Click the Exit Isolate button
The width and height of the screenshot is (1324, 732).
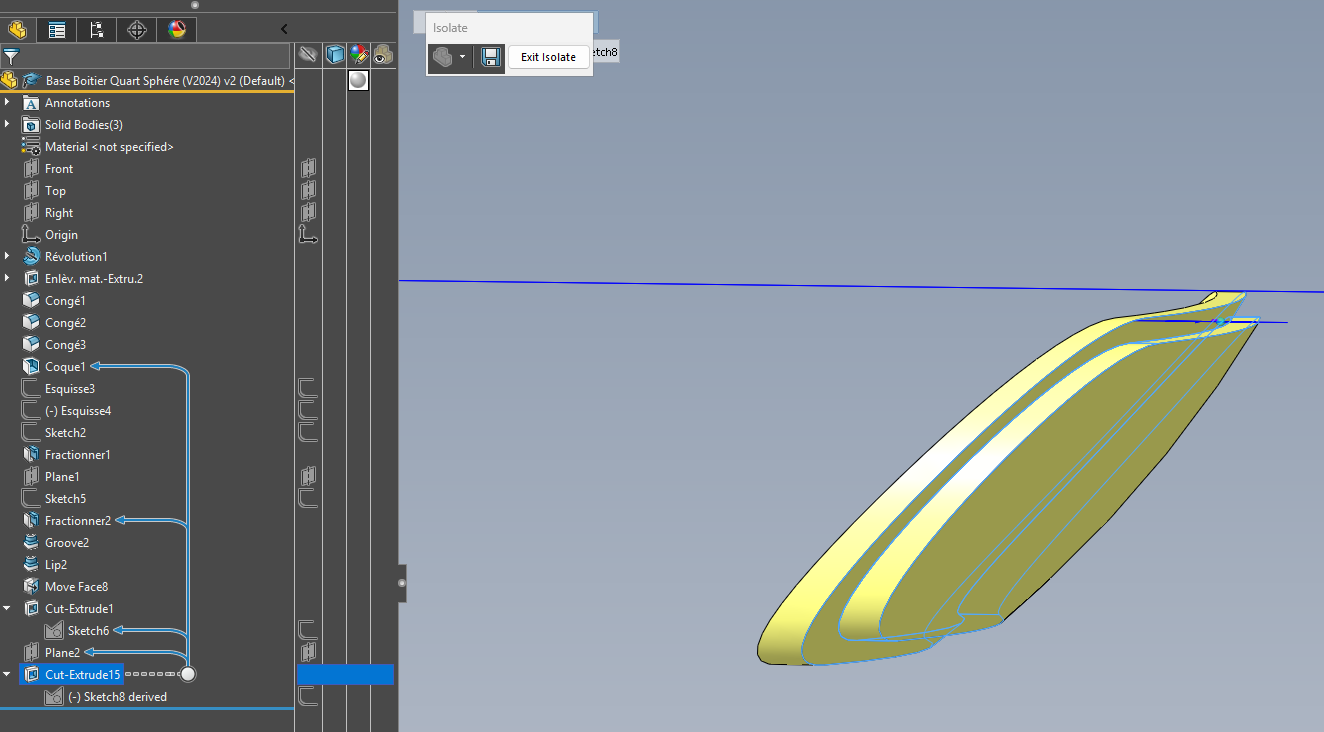548,57
